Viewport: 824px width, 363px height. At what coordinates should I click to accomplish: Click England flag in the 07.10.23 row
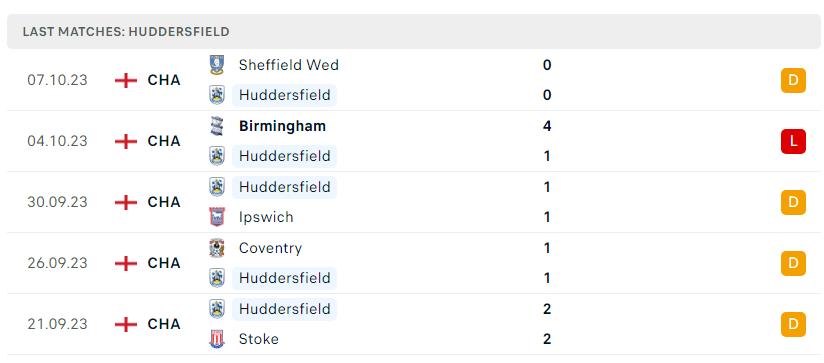[x=126, y=80]
